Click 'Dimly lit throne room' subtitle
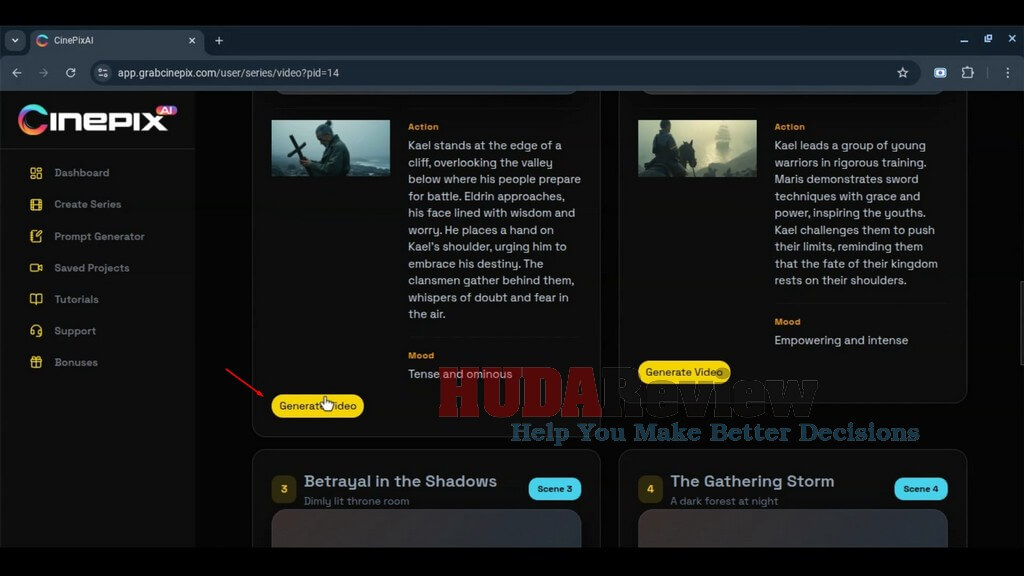 click(x=357, y=502)
